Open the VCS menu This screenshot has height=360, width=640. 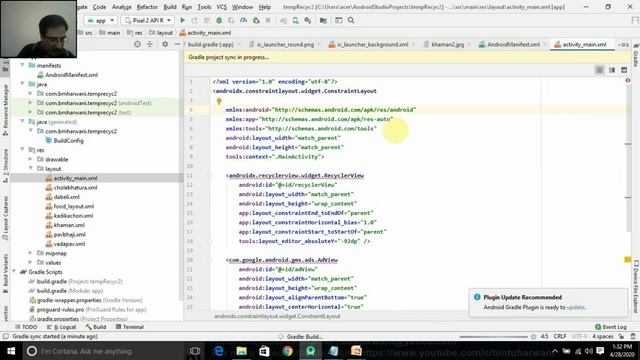point(222,7)
